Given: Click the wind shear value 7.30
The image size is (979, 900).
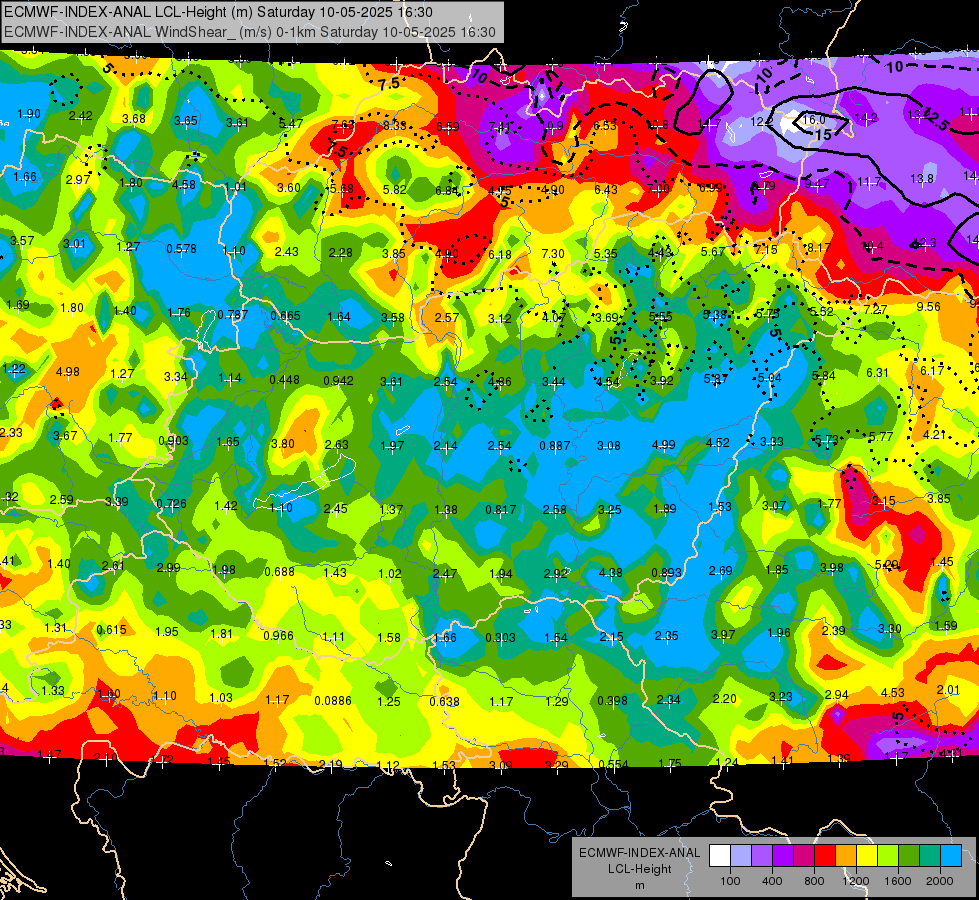Looking at the screenshot, I should [553, 253].
